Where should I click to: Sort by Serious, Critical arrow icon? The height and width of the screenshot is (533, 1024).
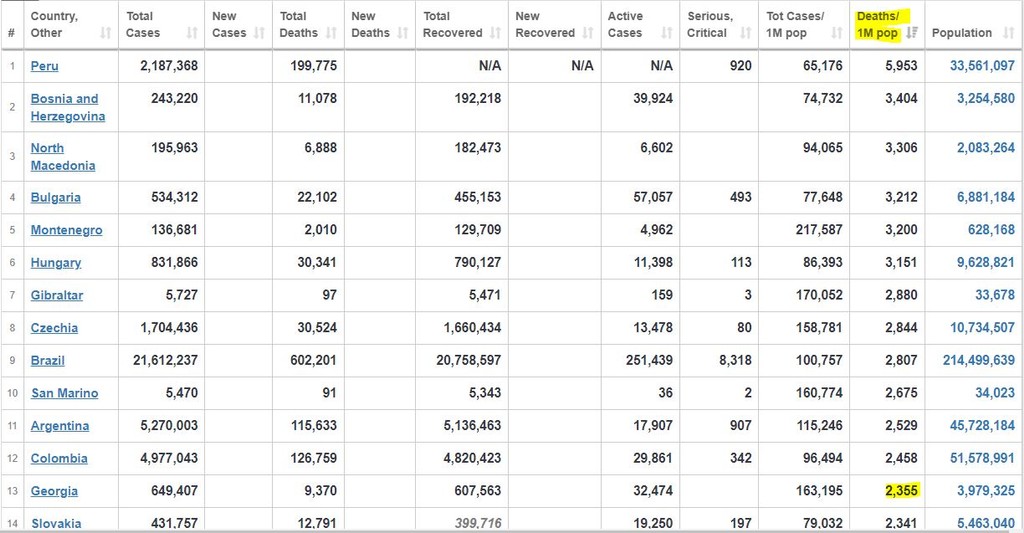(x=746, y=34)
